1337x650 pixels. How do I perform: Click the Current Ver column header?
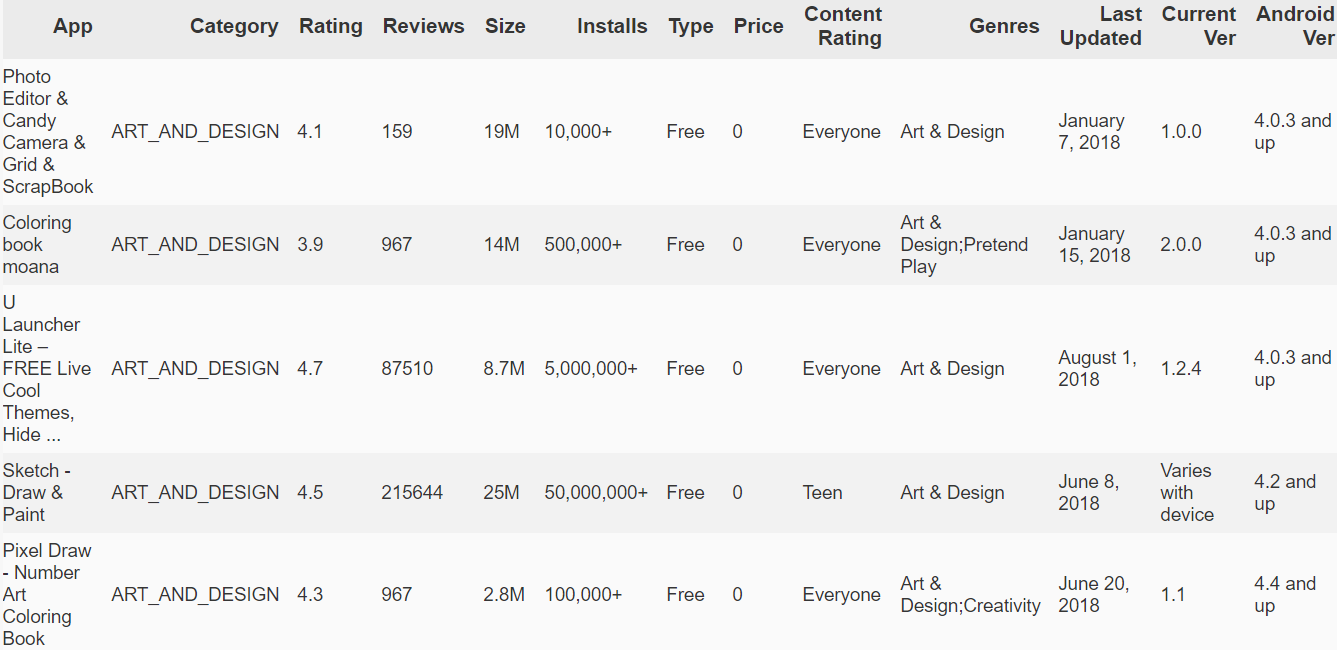[1199, 27]
